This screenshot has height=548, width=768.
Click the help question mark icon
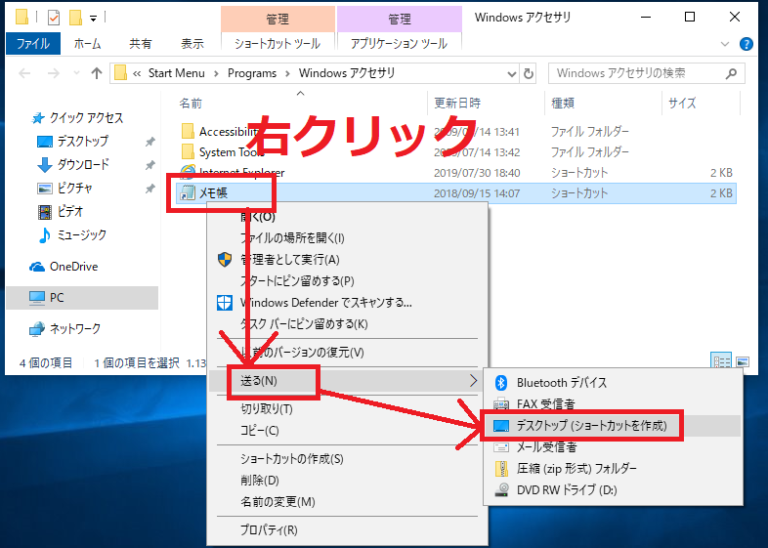pyautogui.click(x=746, y=44)
